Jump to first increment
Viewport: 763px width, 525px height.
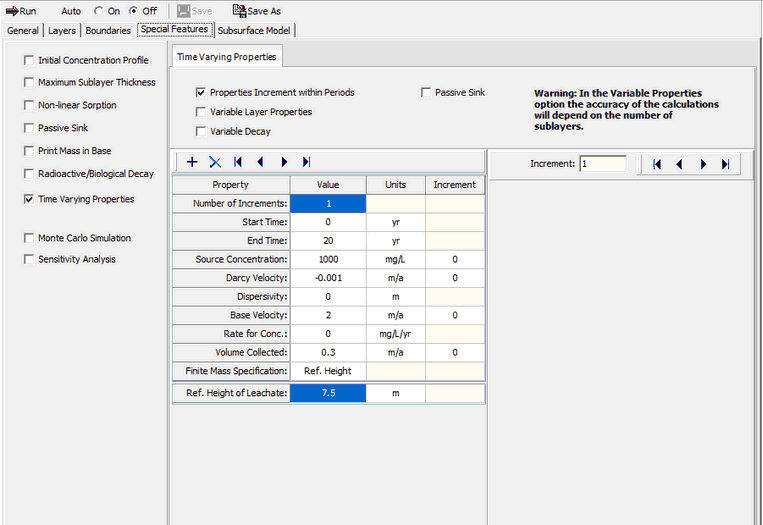point(658,164)
